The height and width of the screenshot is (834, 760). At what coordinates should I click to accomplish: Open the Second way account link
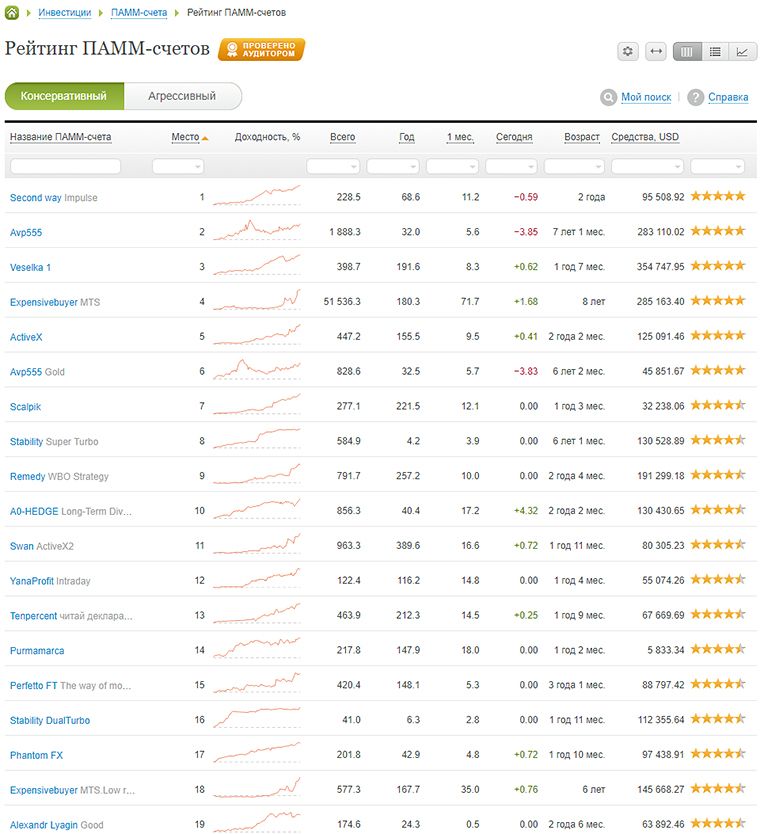click(x=36, y=198)
